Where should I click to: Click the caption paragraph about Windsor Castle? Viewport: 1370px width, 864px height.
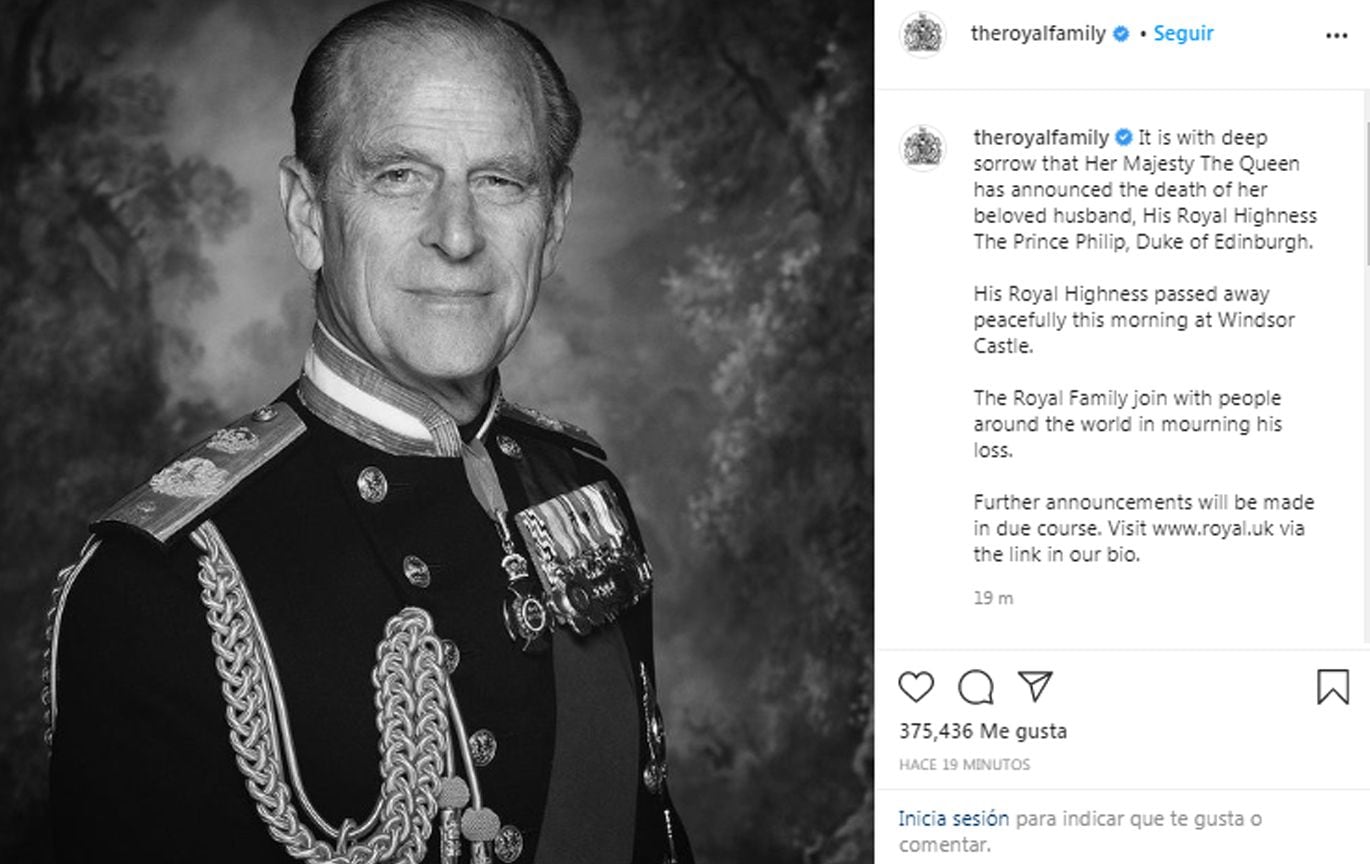tap(1120, 320)
